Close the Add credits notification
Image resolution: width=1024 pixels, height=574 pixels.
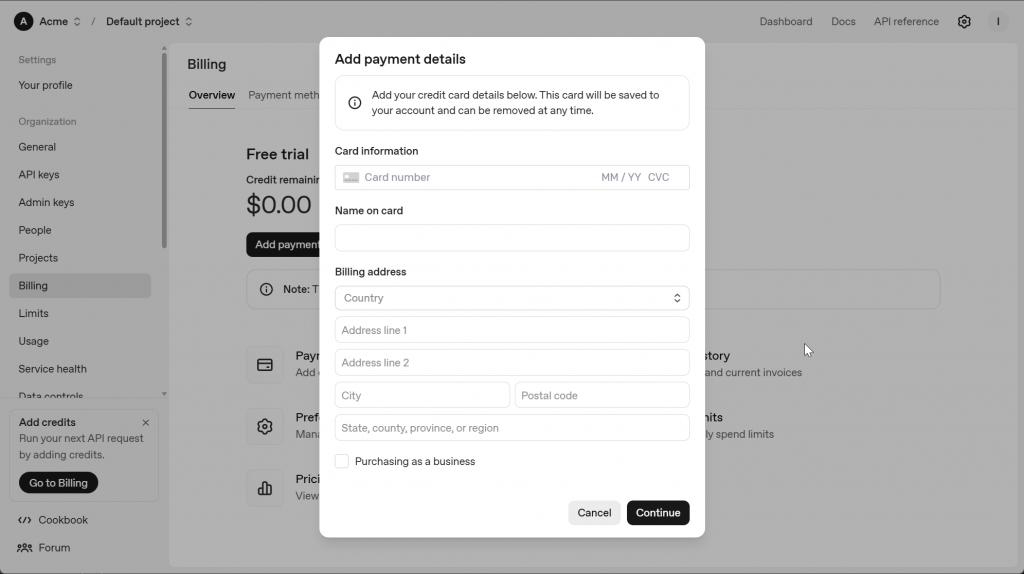coord(146,423)
